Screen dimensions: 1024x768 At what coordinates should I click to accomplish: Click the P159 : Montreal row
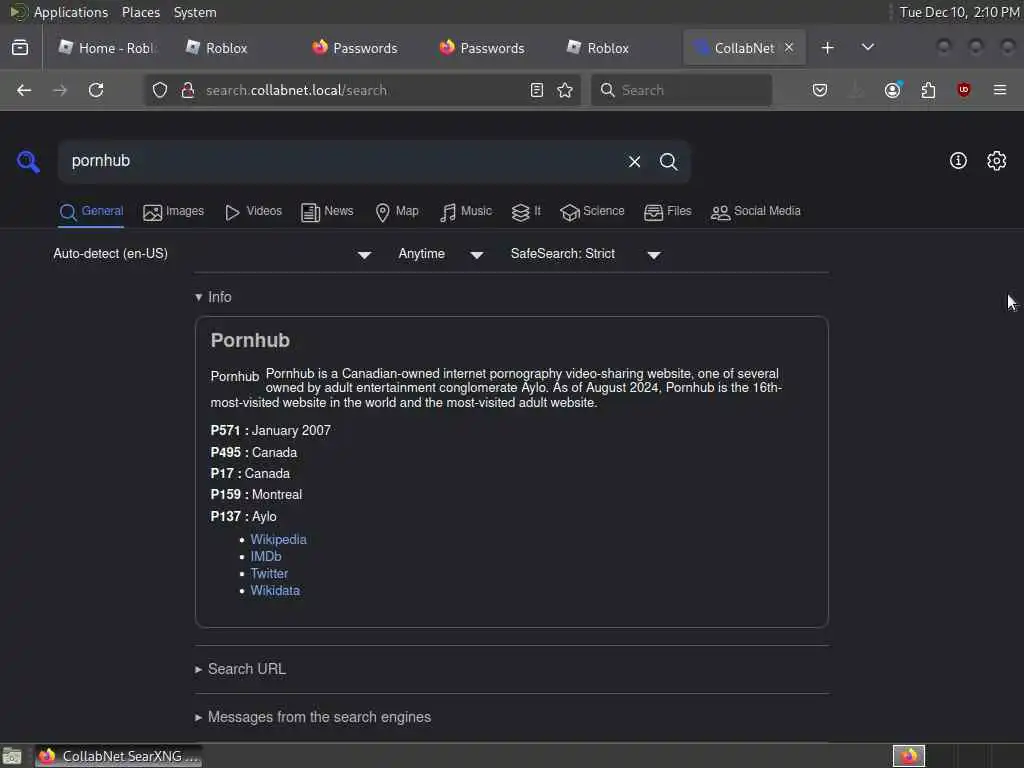256,494
